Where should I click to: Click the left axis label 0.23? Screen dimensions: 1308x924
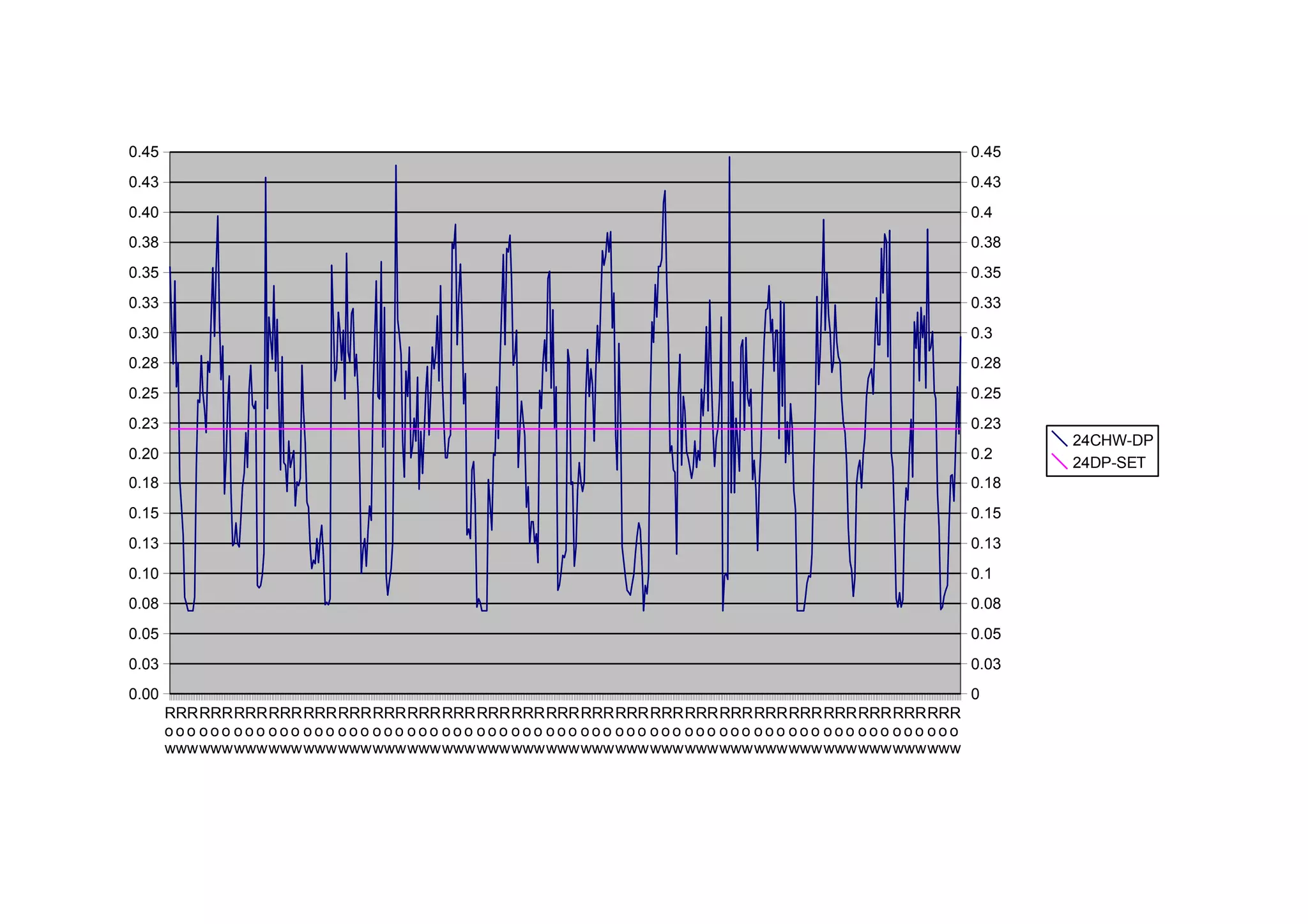[x=144, y=423]
